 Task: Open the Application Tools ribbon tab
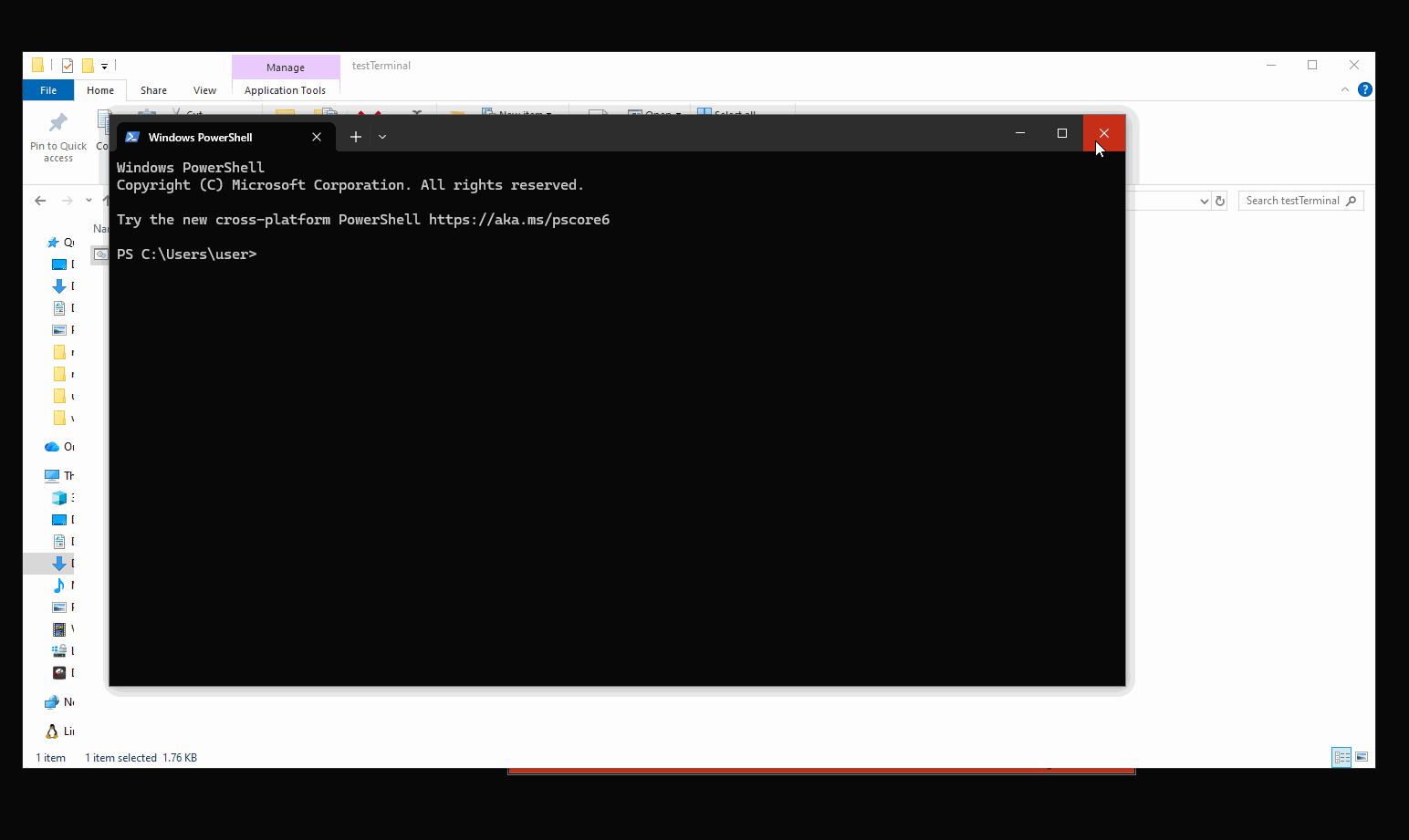pyautogui.click(x=285, y=90)
